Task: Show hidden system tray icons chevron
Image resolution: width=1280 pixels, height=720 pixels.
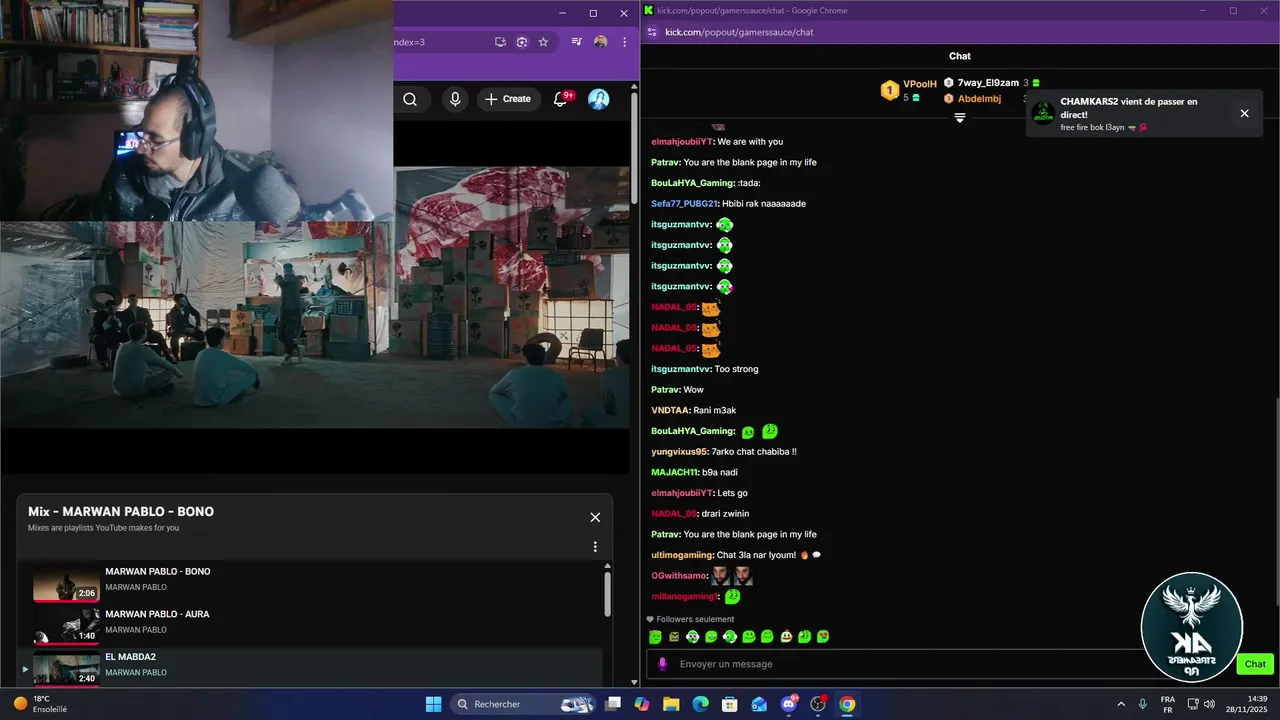Action: pyautogui.click(x=1121, y=704)
